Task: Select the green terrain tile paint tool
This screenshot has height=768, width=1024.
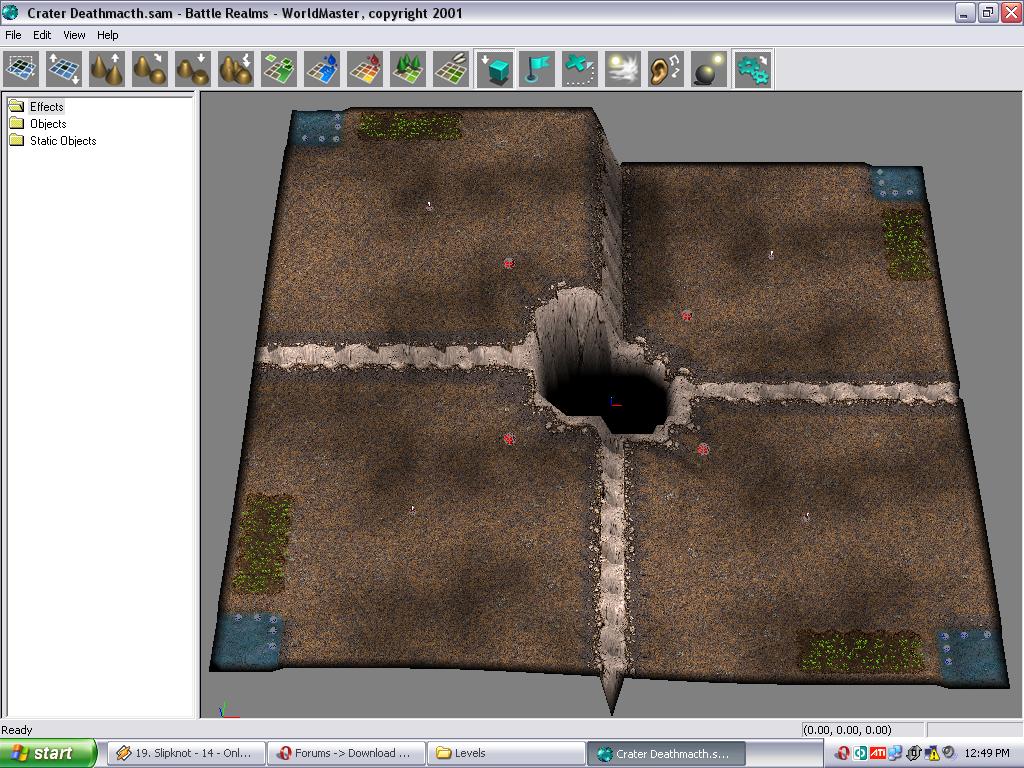Action: (280, 69)
